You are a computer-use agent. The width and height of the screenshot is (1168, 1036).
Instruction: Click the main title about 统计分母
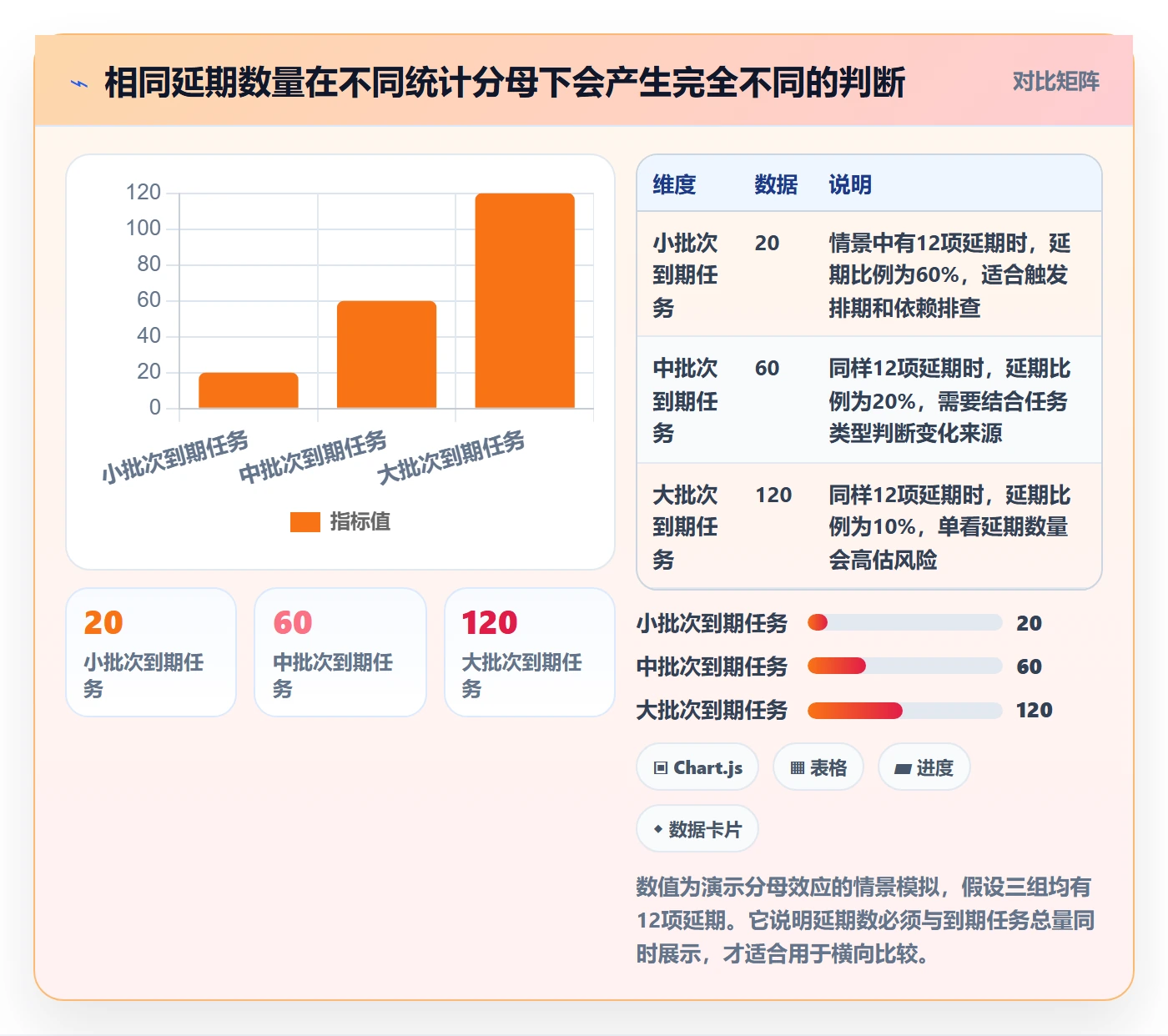click(x=505, y=83)
